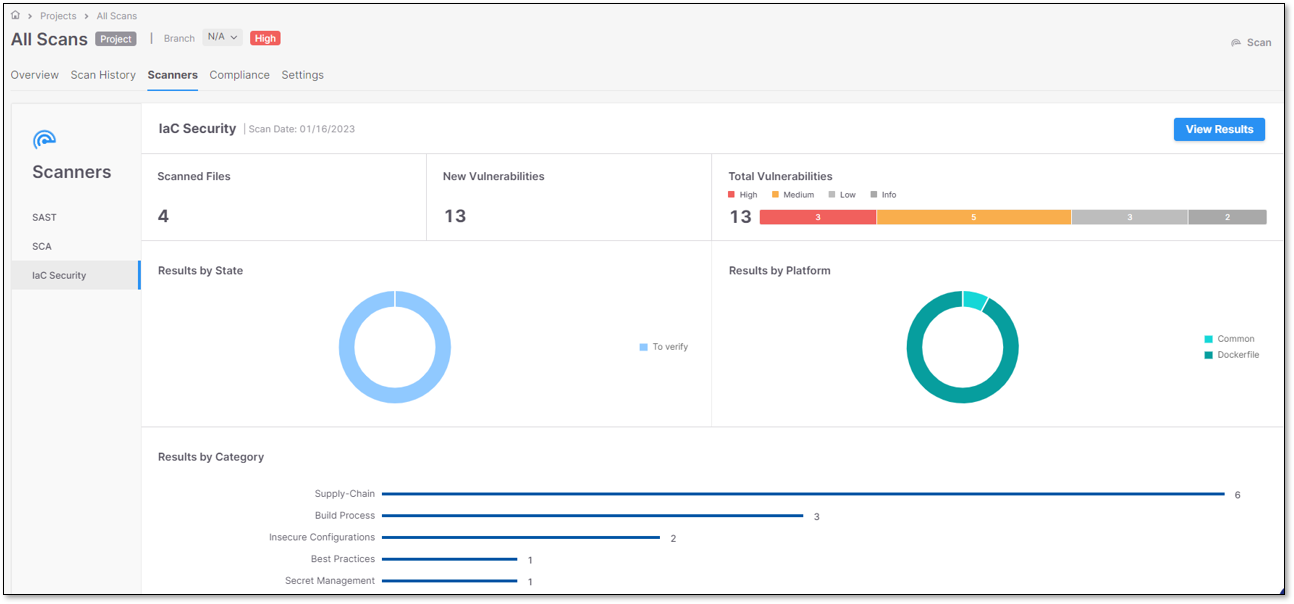1294x604 pixels.
Task: Click the Insecure Configurations label
Action: tap(322, 538)
